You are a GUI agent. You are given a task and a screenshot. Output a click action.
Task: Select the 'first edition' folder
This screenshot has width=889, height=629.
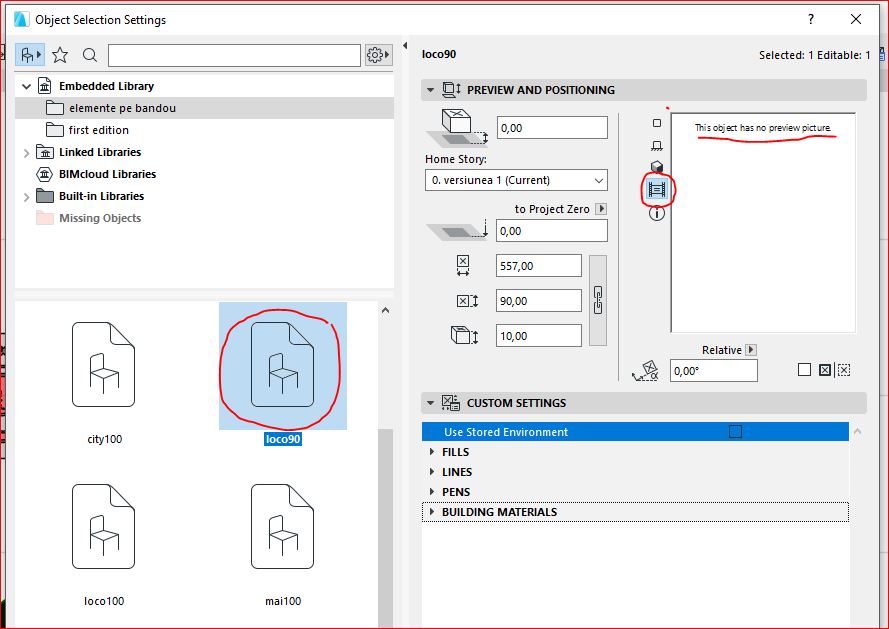click(98, 130)
